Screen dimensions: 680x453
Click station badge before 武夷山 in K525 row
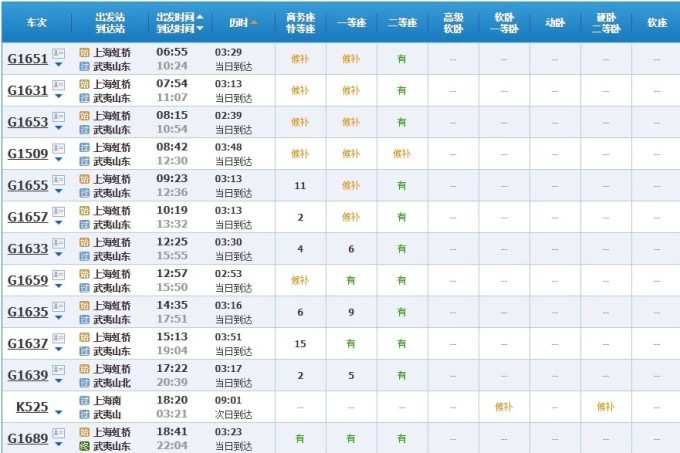click(x=85, y=415)
